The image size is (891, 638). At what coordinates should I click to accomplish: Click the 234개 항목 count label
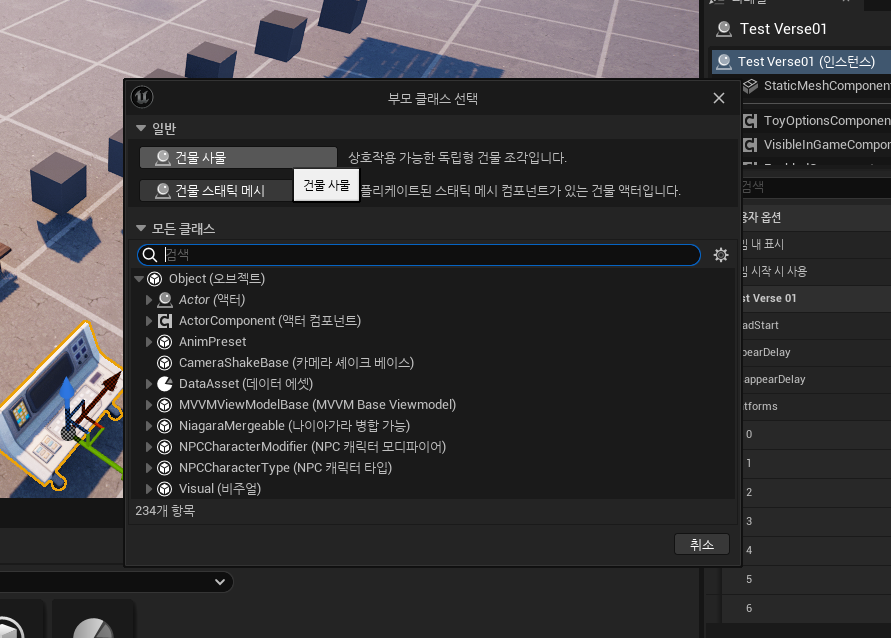pos(165,511)
